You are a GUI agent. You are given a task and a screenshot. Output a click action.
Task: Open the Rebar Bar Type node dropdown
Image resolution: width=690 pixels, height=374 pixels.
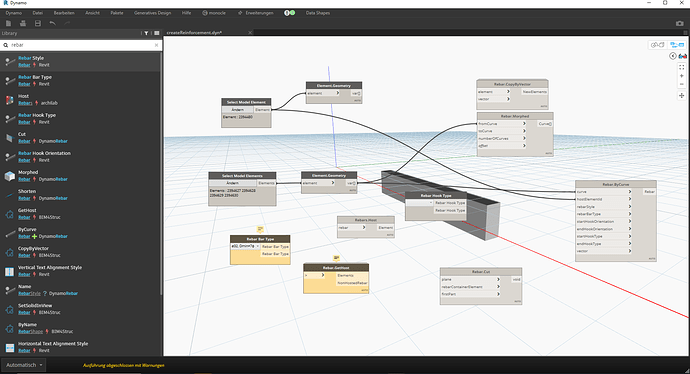(245, 246)
